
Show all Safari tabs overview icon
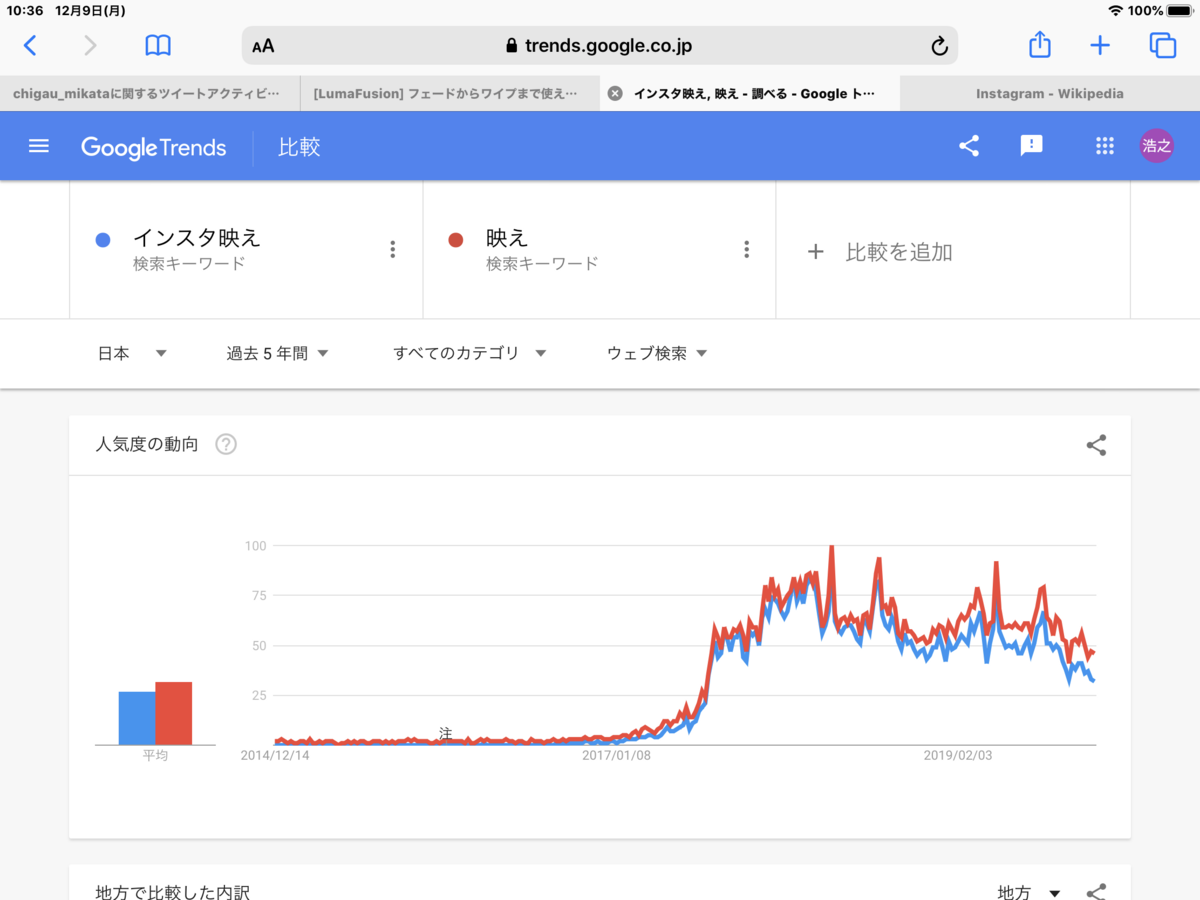(1162, 45)
